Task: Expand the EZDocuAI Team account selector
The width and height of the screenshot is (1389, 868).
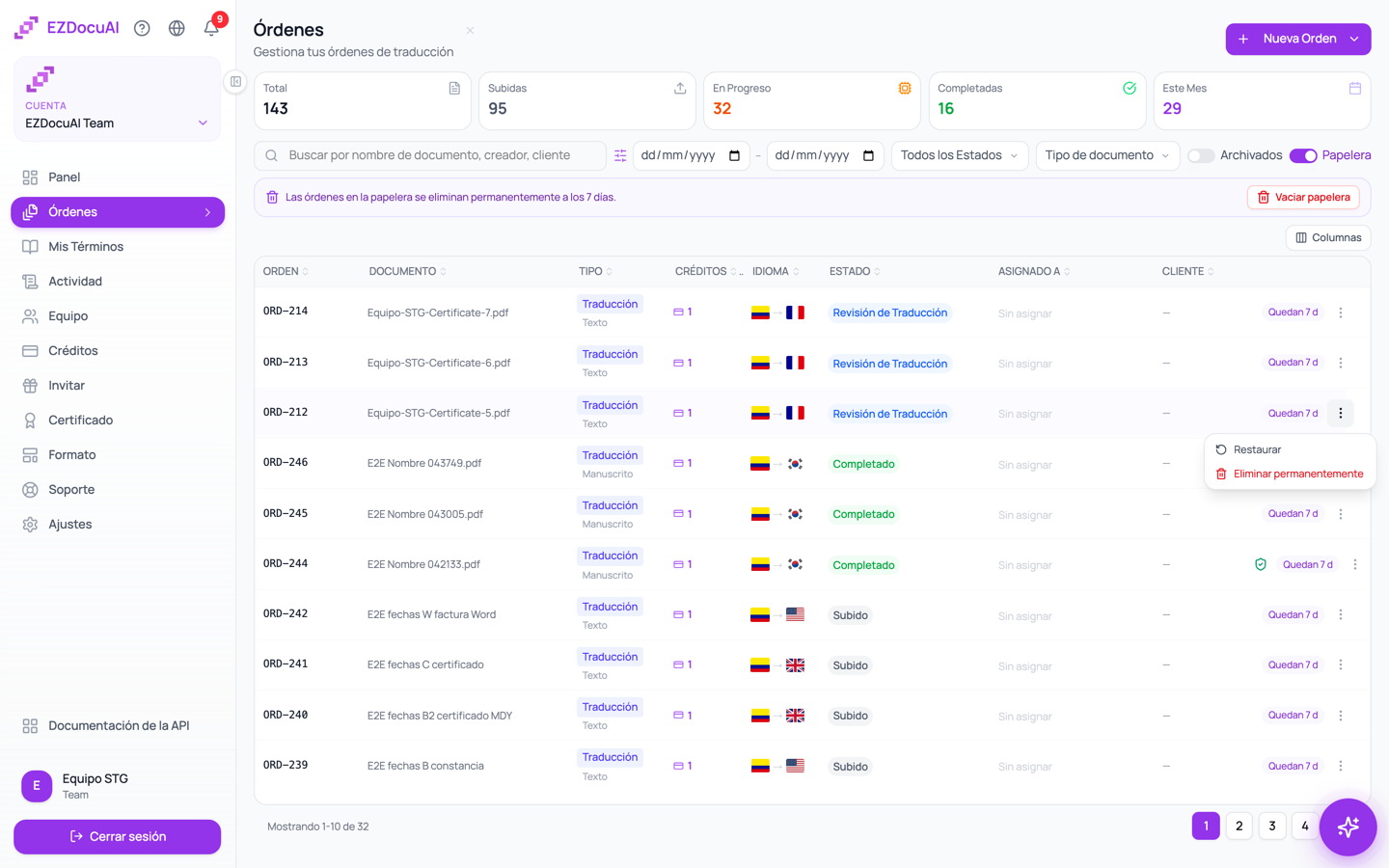Action: [117, 123]
